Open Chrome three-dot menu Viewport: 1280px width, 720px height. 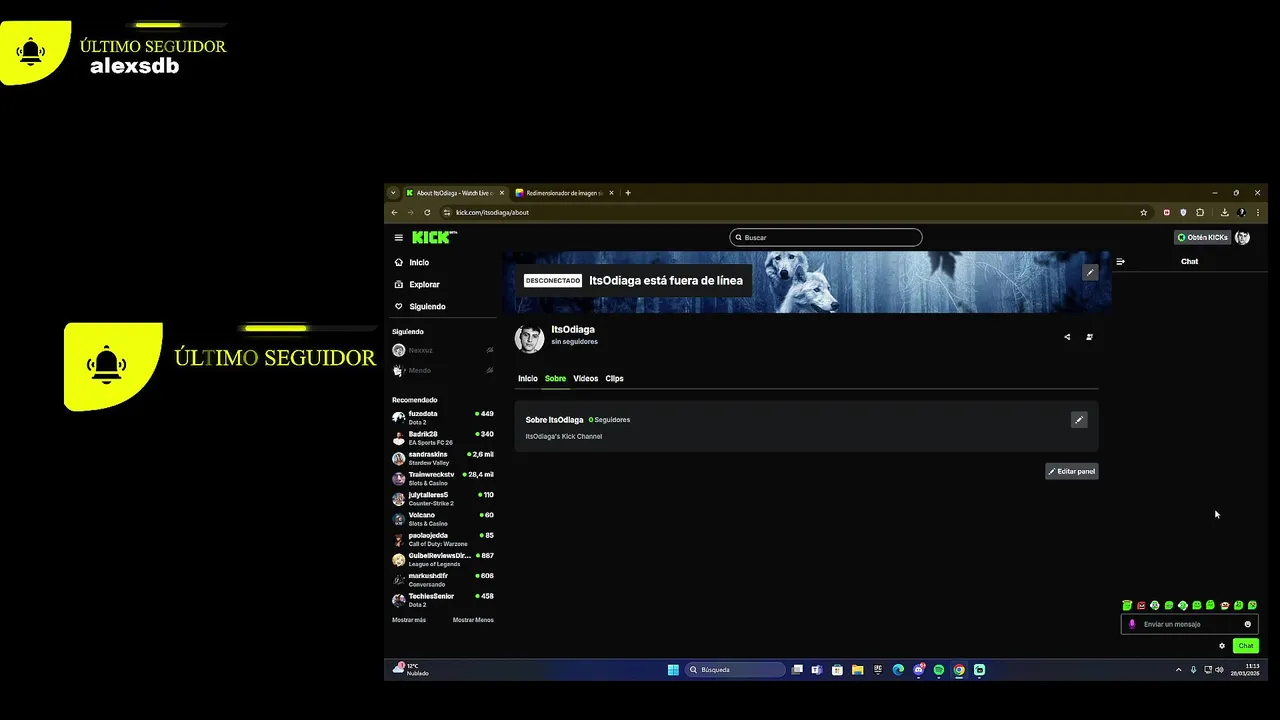[x=1258, y=212]
